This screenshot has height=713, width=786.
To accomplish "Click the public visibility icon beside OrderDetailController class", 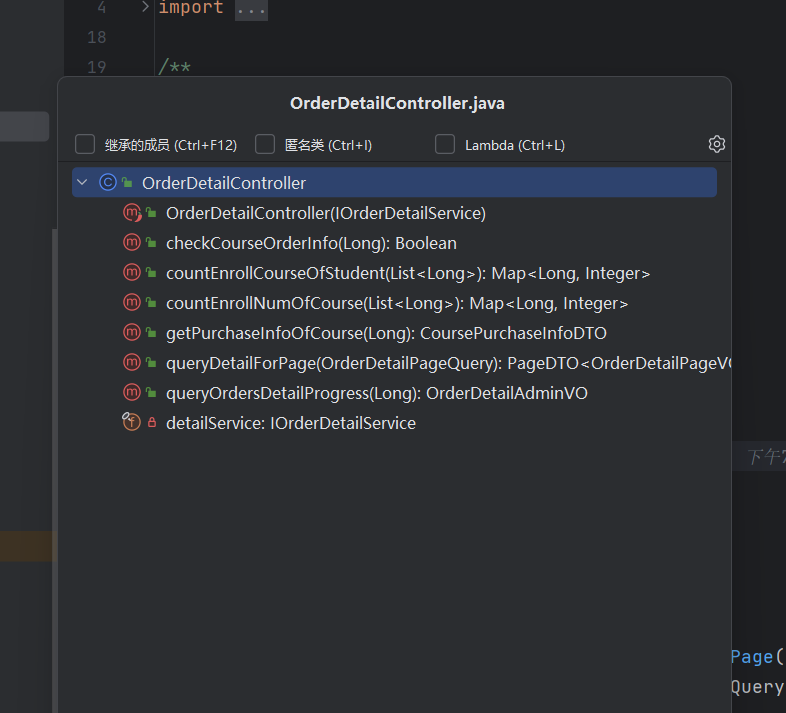I will coord(127,183).
